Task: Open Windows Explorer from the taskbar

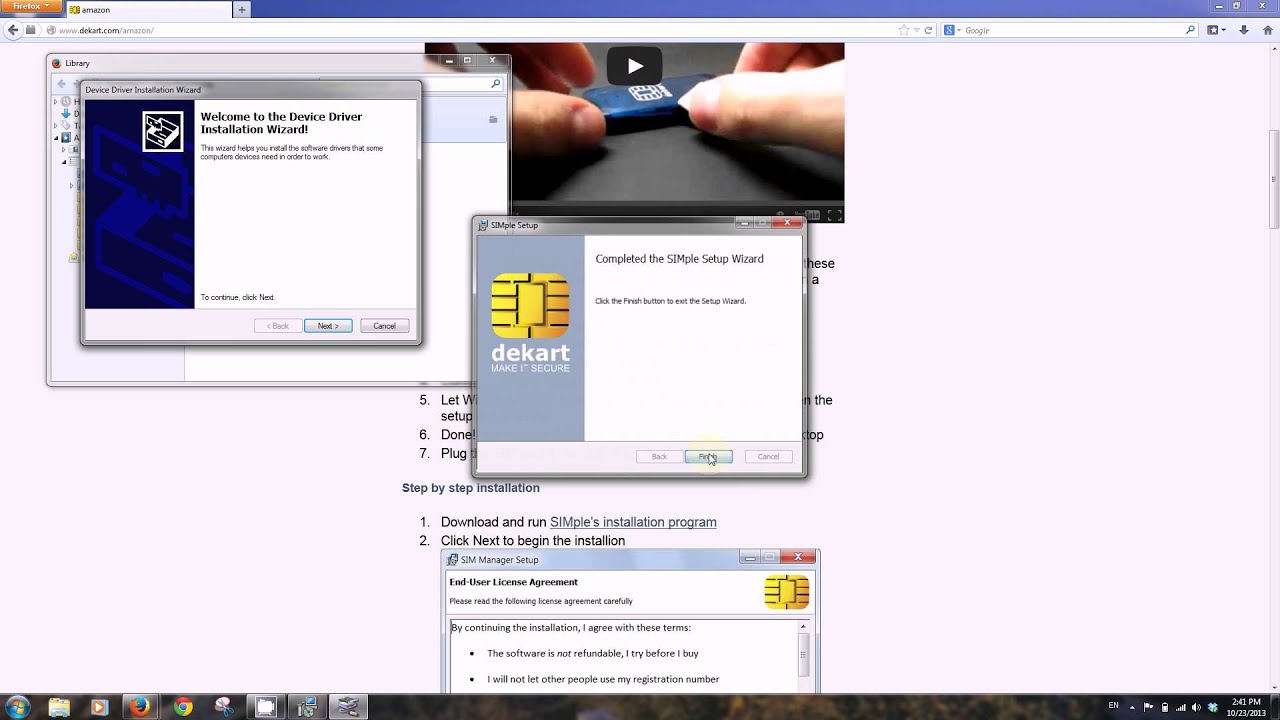Action: [59, 707]
